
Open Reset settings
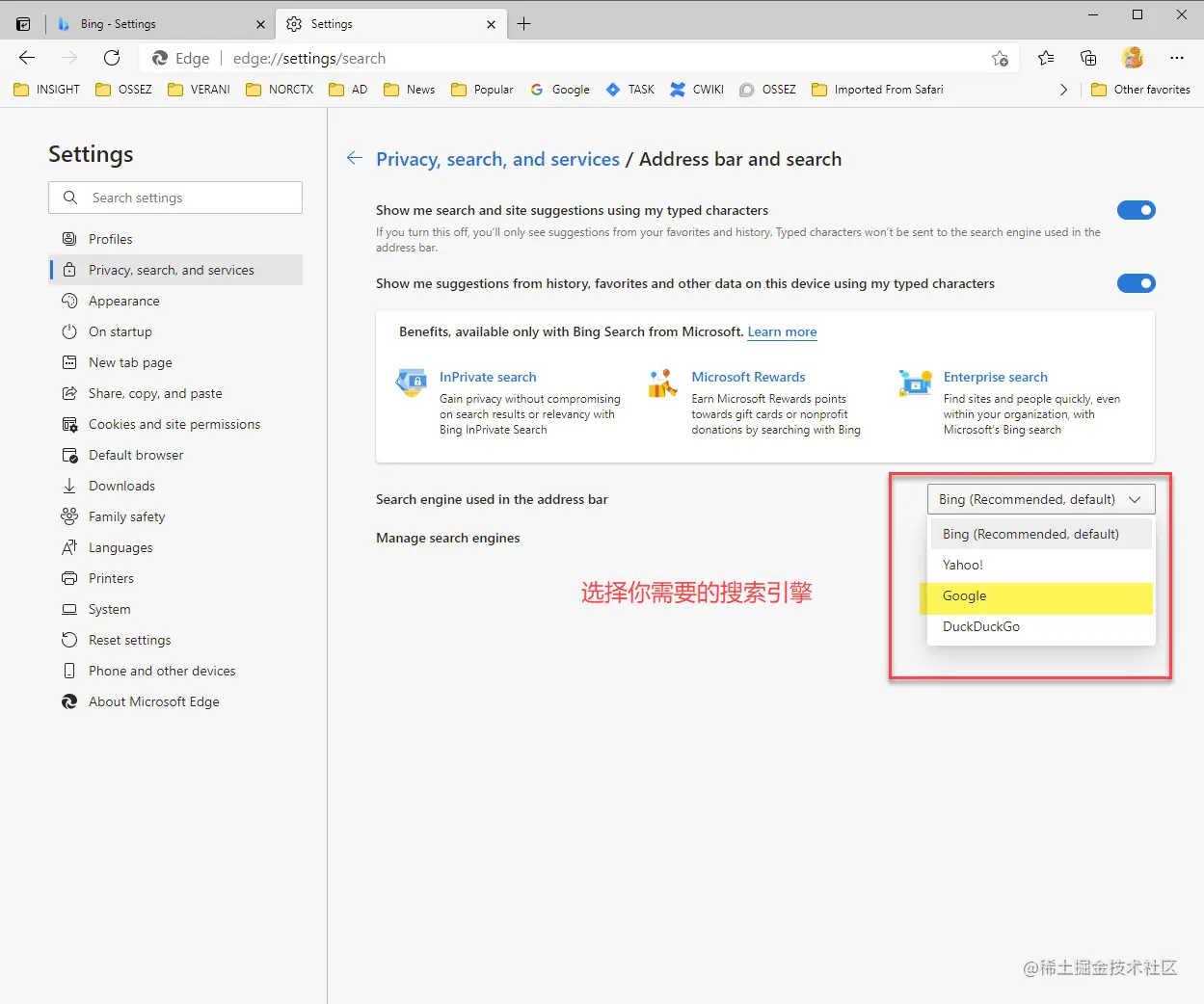[x=176, y=640]
